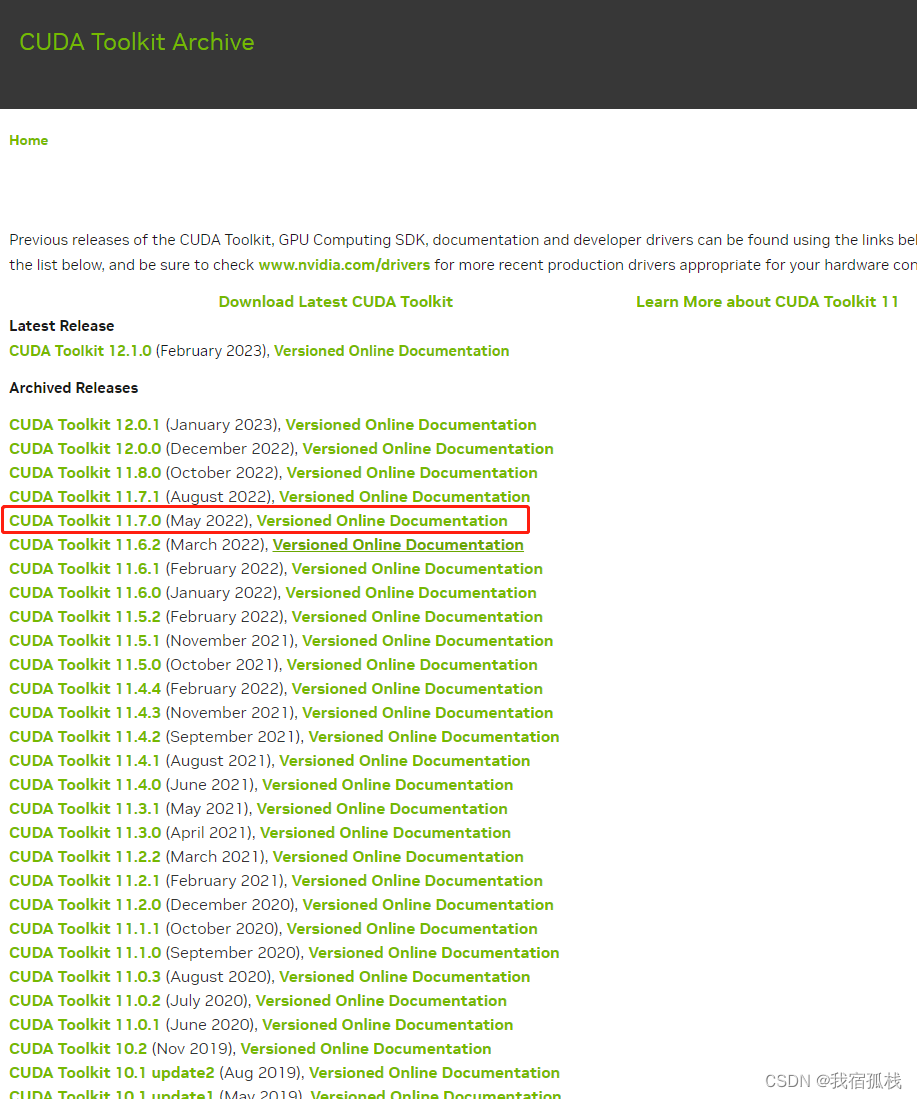Open CUDA Toolkit 12.0.1 link
917x1099 pixels.
point(85,425)
